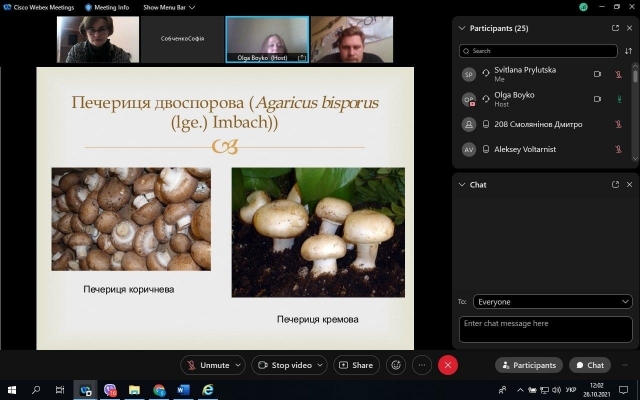Unmute the microphone

(x=208, y=365)
